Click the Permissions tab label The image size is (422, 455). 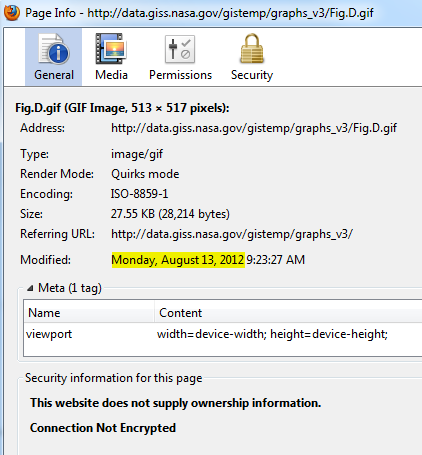pos(180,75)
